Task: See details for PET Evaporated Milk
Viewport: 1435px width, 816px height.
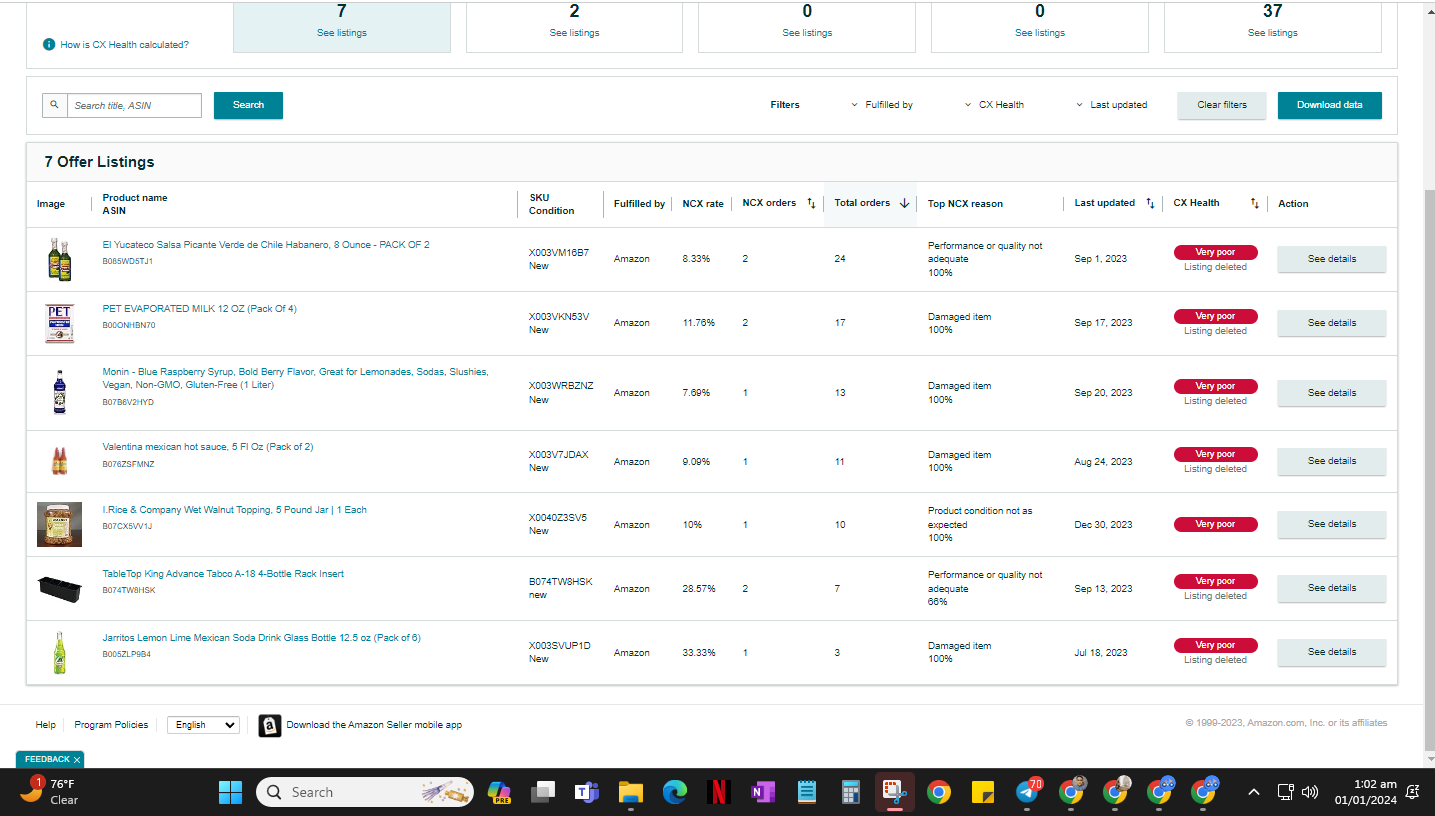Action: [1332, 323]
